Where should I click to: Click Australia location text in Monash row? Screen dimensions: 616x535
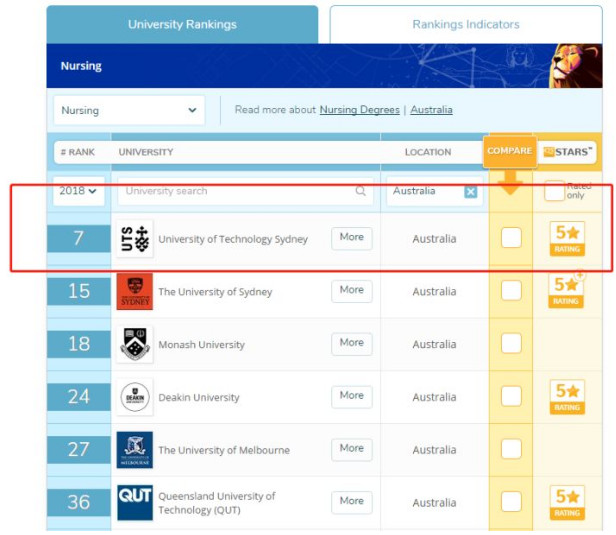pos(434,344)
